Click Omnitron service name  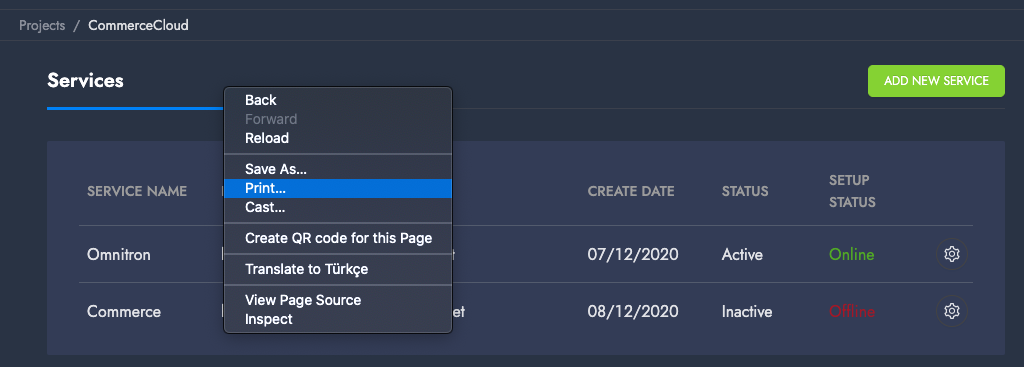[x=119, y=254]
